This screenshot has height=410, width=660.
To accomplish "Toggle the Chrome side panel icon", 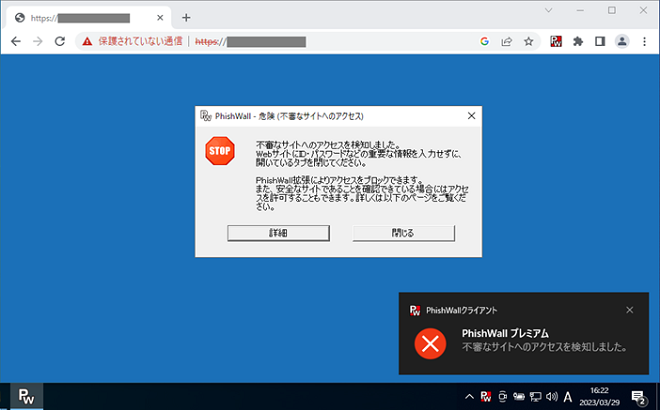I will [x=600, y=42].
